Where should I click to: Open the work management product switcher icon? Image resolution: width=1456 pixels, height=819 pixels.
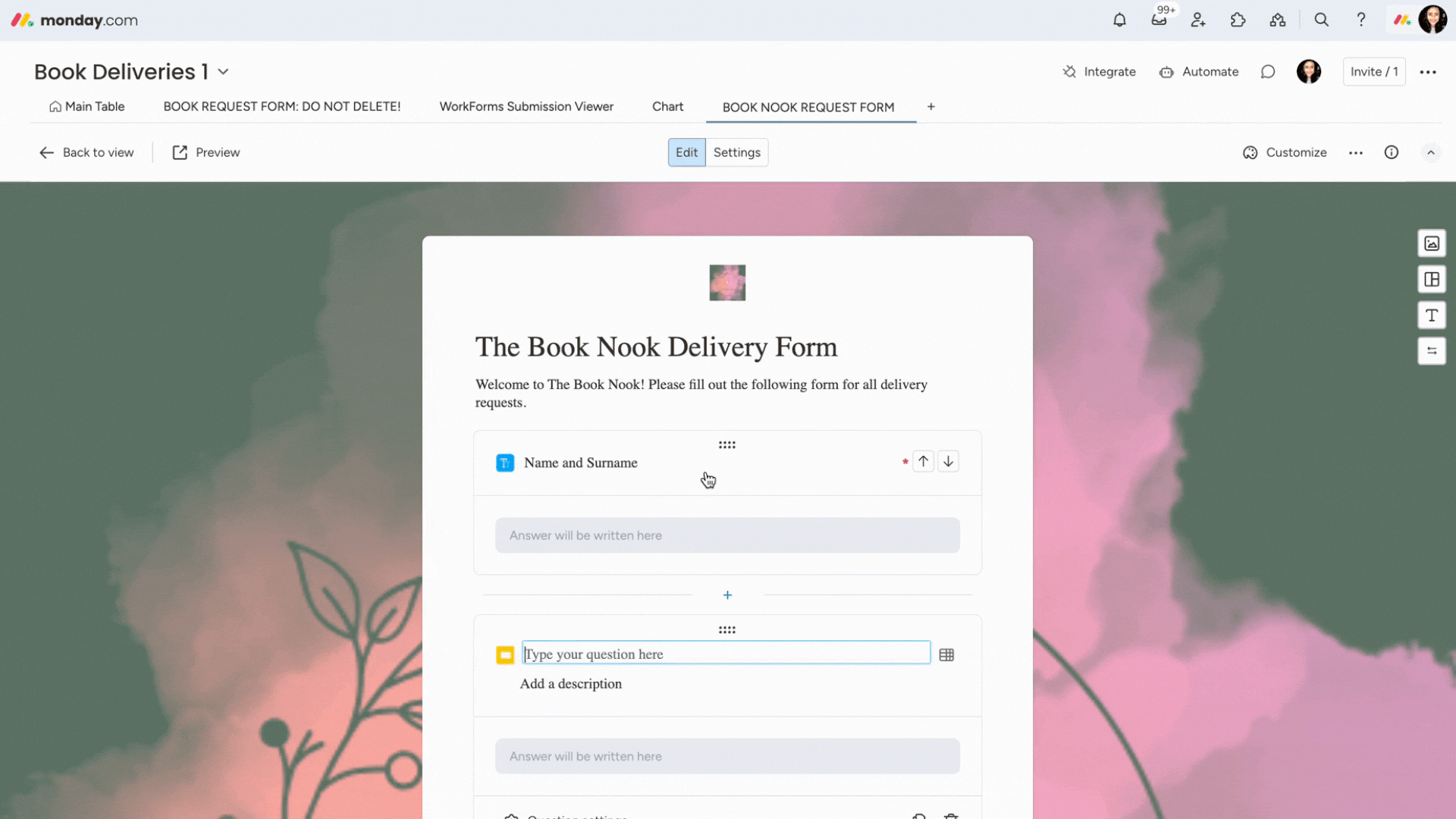click(x=1278, y=20)
